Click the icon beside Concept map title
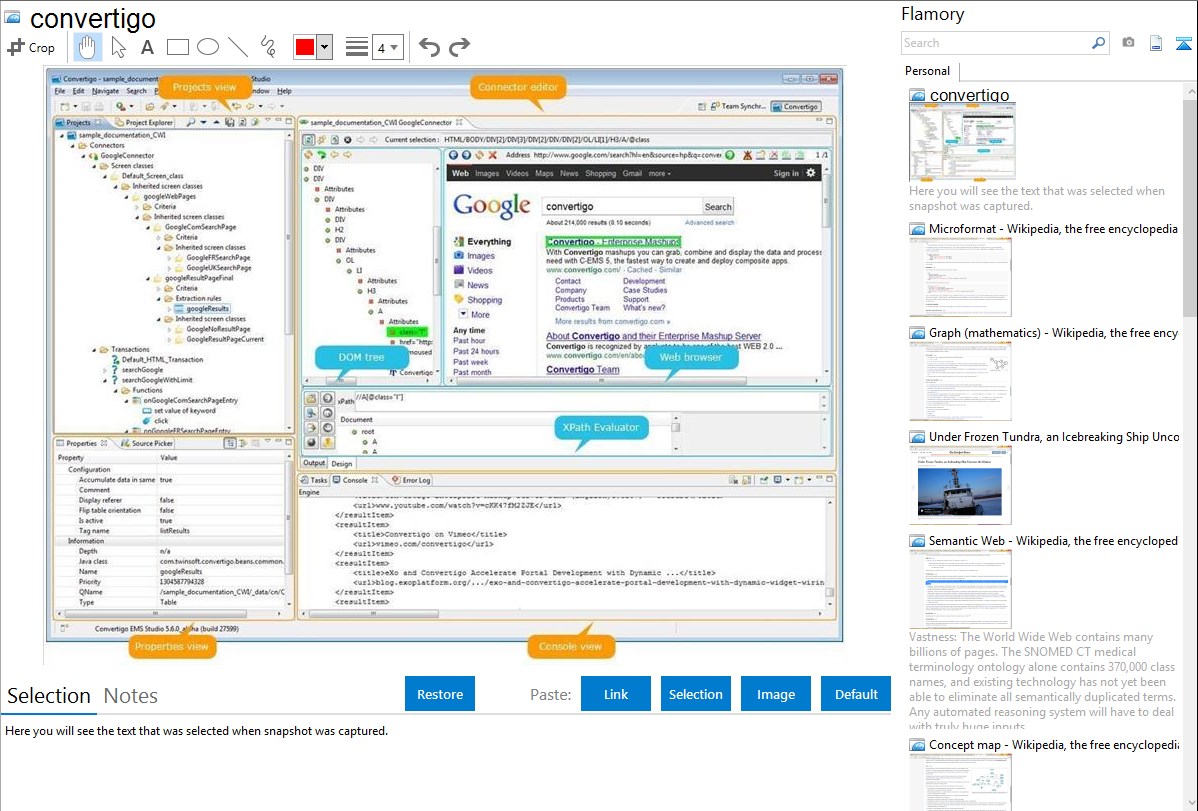 point(917,744)
